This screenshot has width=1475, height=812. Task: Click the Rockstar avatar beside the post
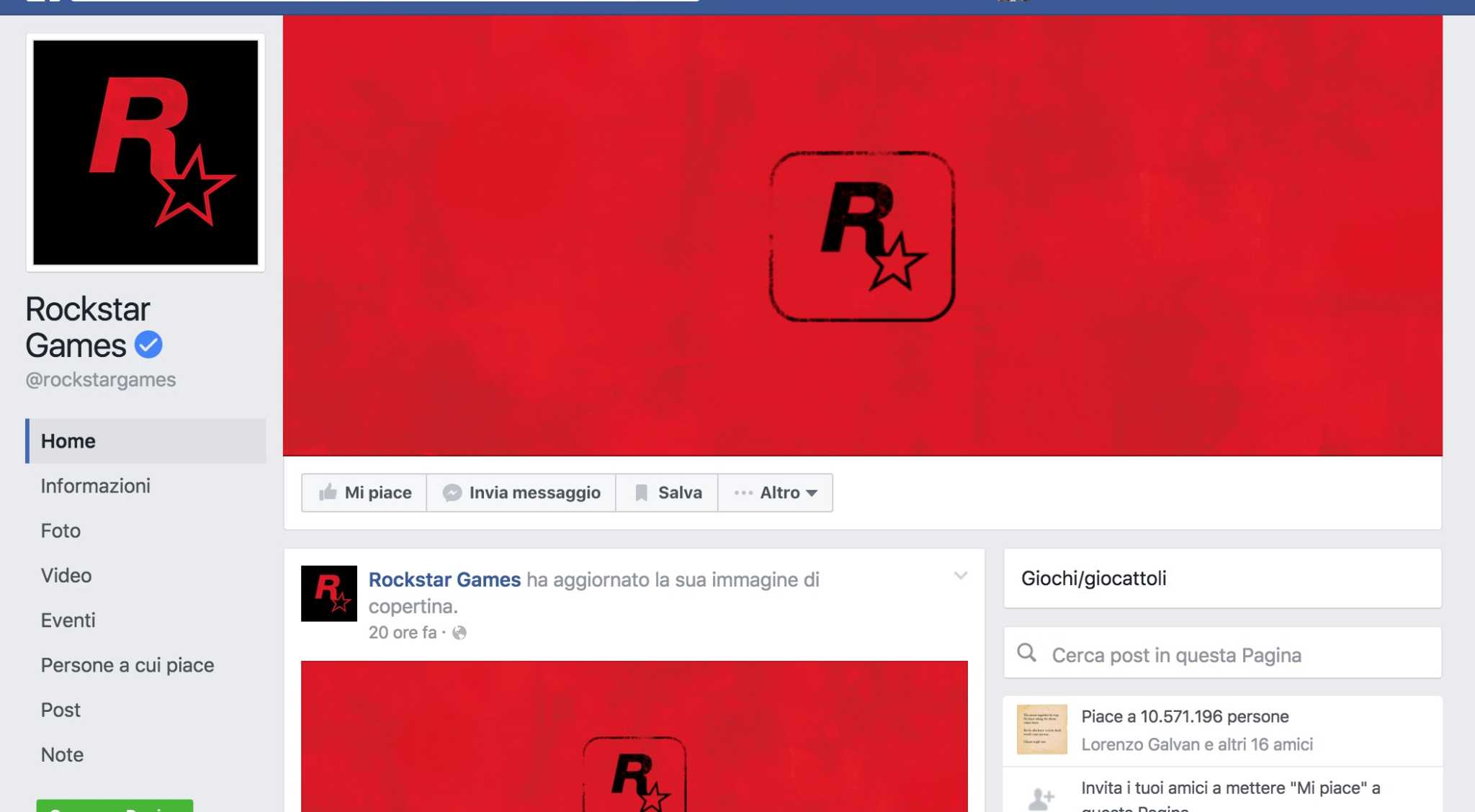[x=329, y=593]
